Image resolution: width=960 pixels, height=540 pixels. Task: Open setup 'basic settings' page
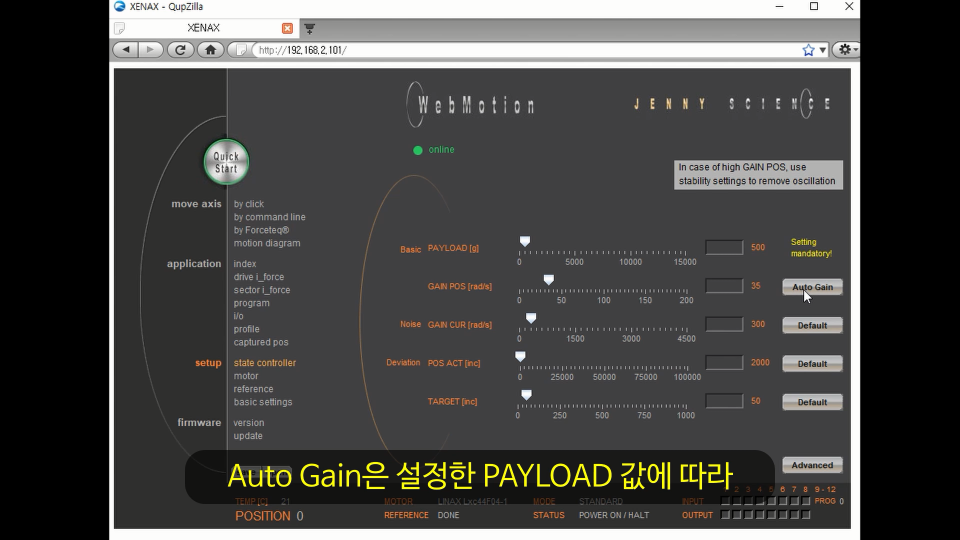coord(263,402)
